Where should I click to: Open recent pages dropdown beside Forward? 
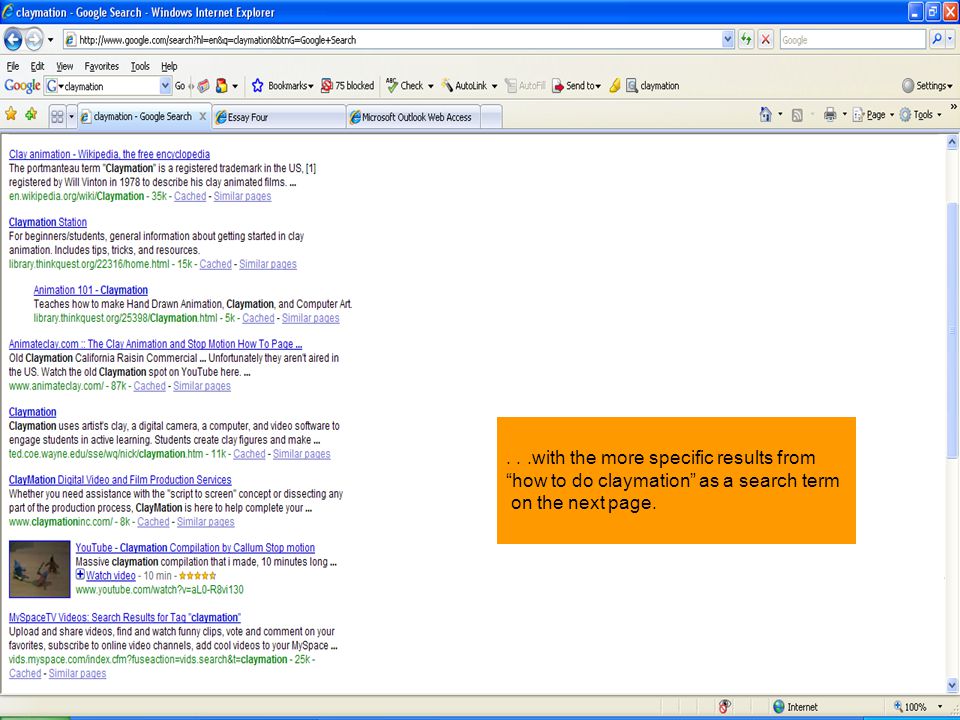click(x=50, y=40)
